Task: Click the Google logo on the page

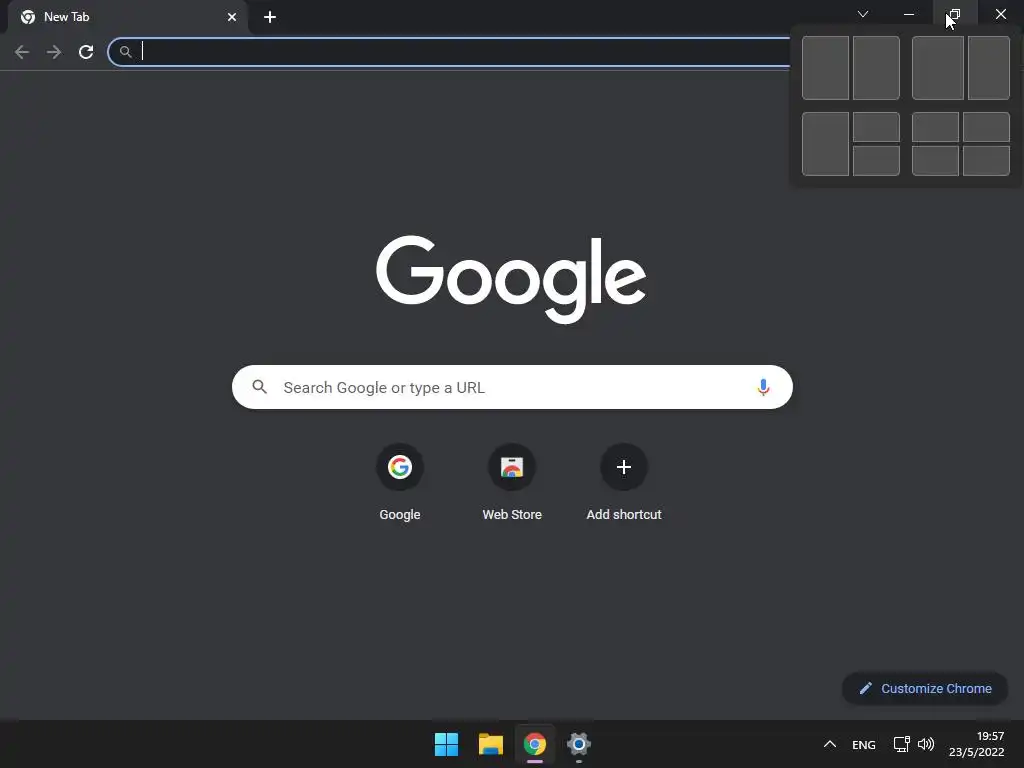Action: (x=511, y=279)
